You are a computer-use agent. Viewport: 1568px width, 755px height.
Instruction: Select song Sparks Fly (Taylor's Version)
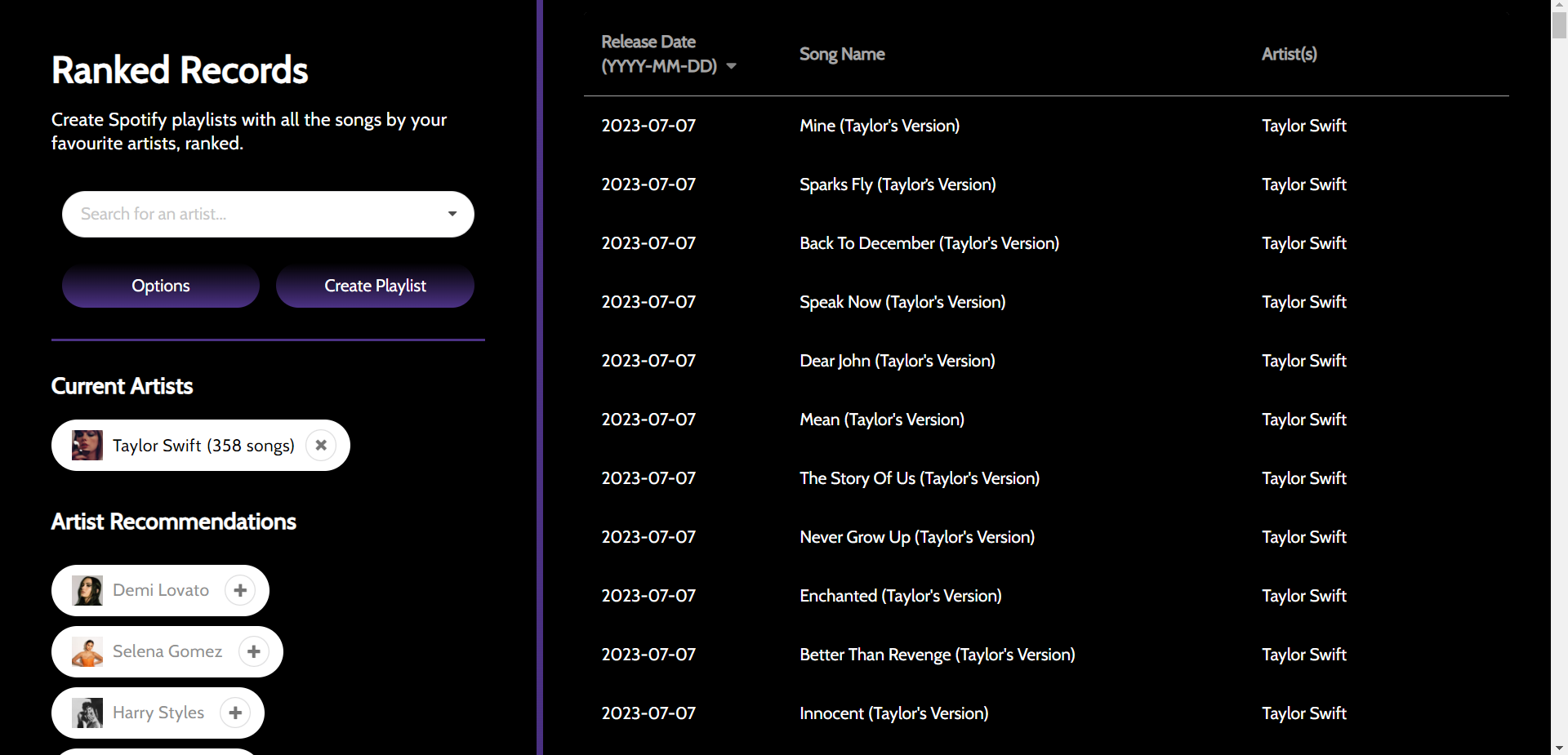tap(898, 184)
